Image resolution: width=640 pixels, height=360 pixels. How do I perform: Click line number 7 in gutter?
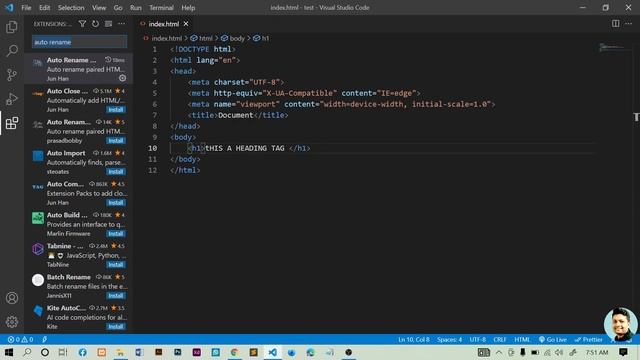point(155,115)
